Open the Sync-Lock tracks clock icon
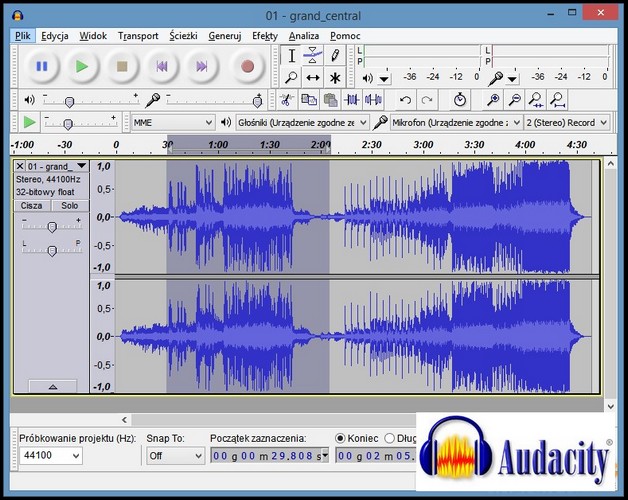The image size is (628, 500). pyautogui.click(x=460, y=100)
